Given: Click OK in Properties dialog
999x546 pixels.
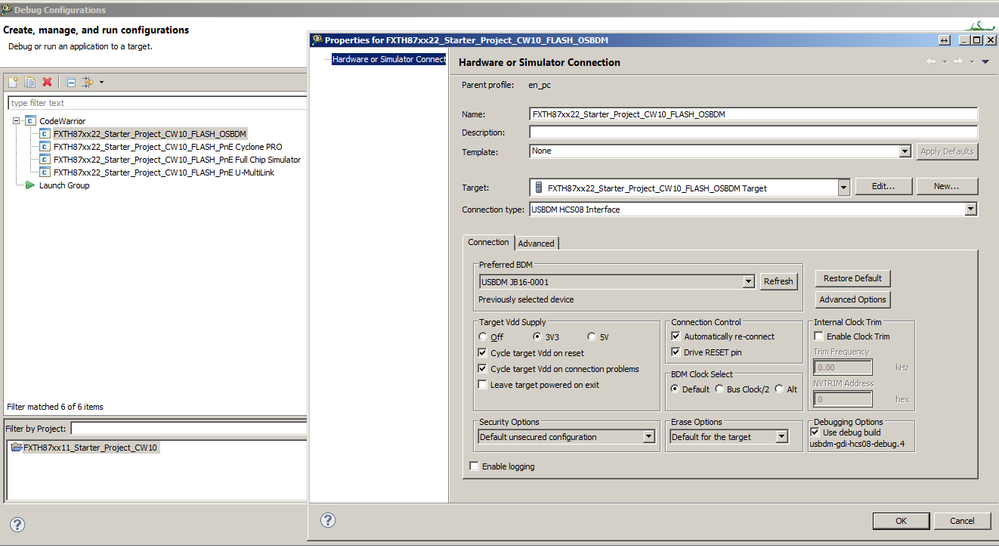Looking at the screenshot, I should [901, 521].
